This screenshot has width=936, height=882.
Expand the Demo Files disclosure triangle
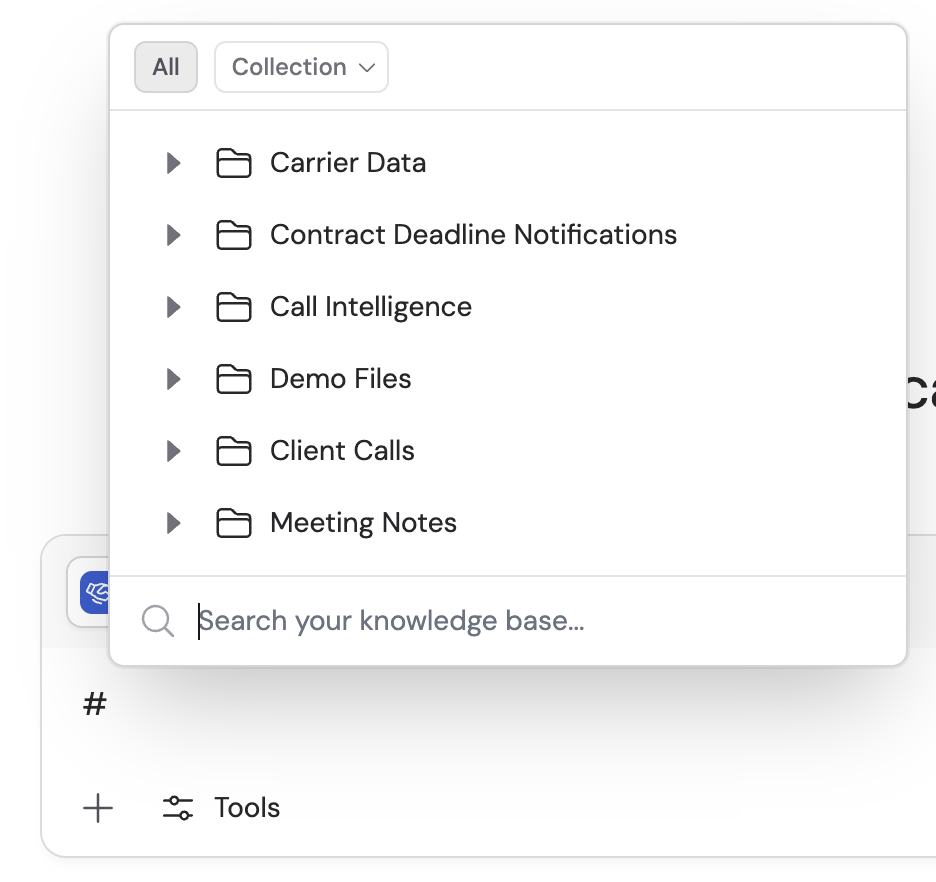pos(174,379)
